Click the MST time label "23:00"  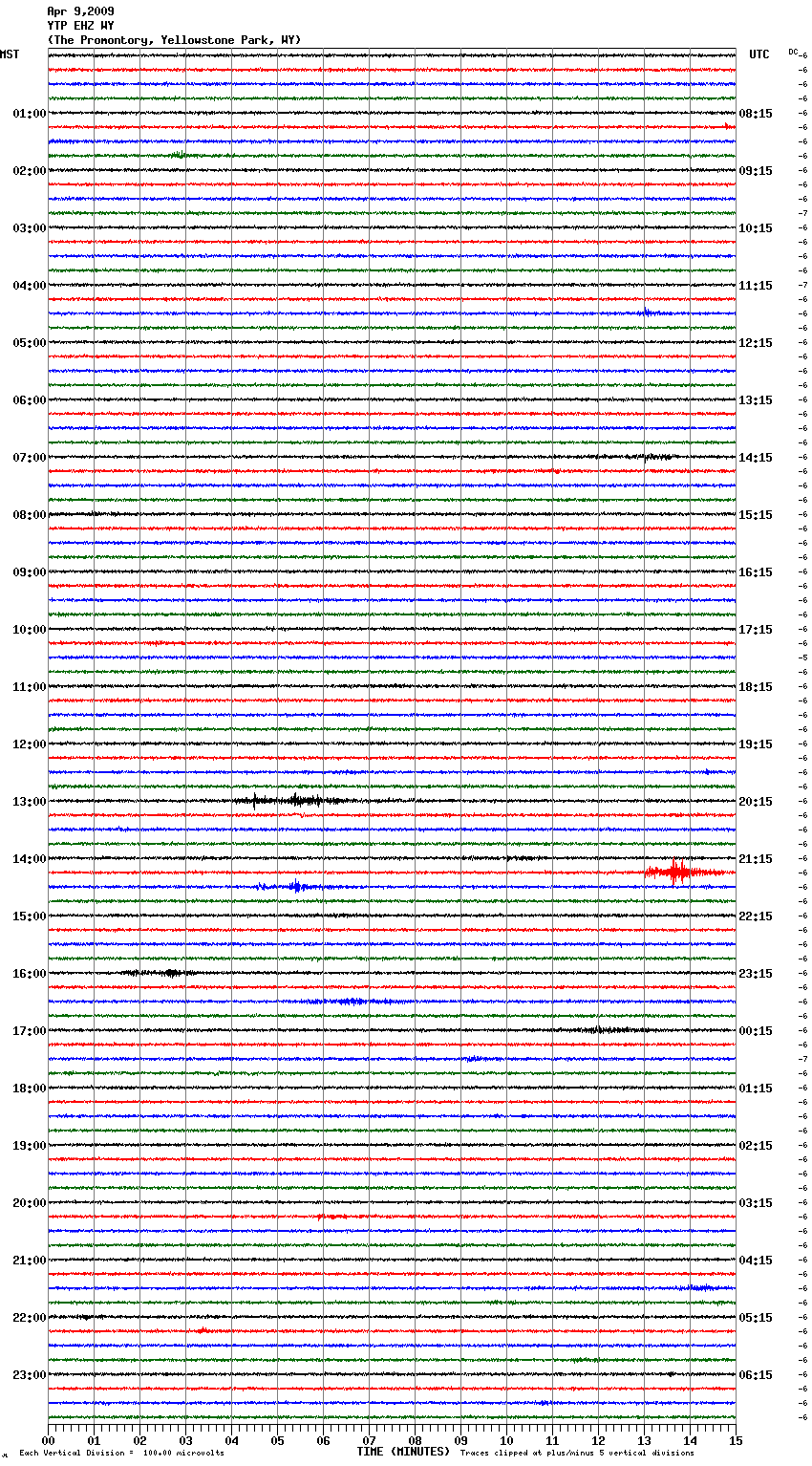pos(30,1375)
